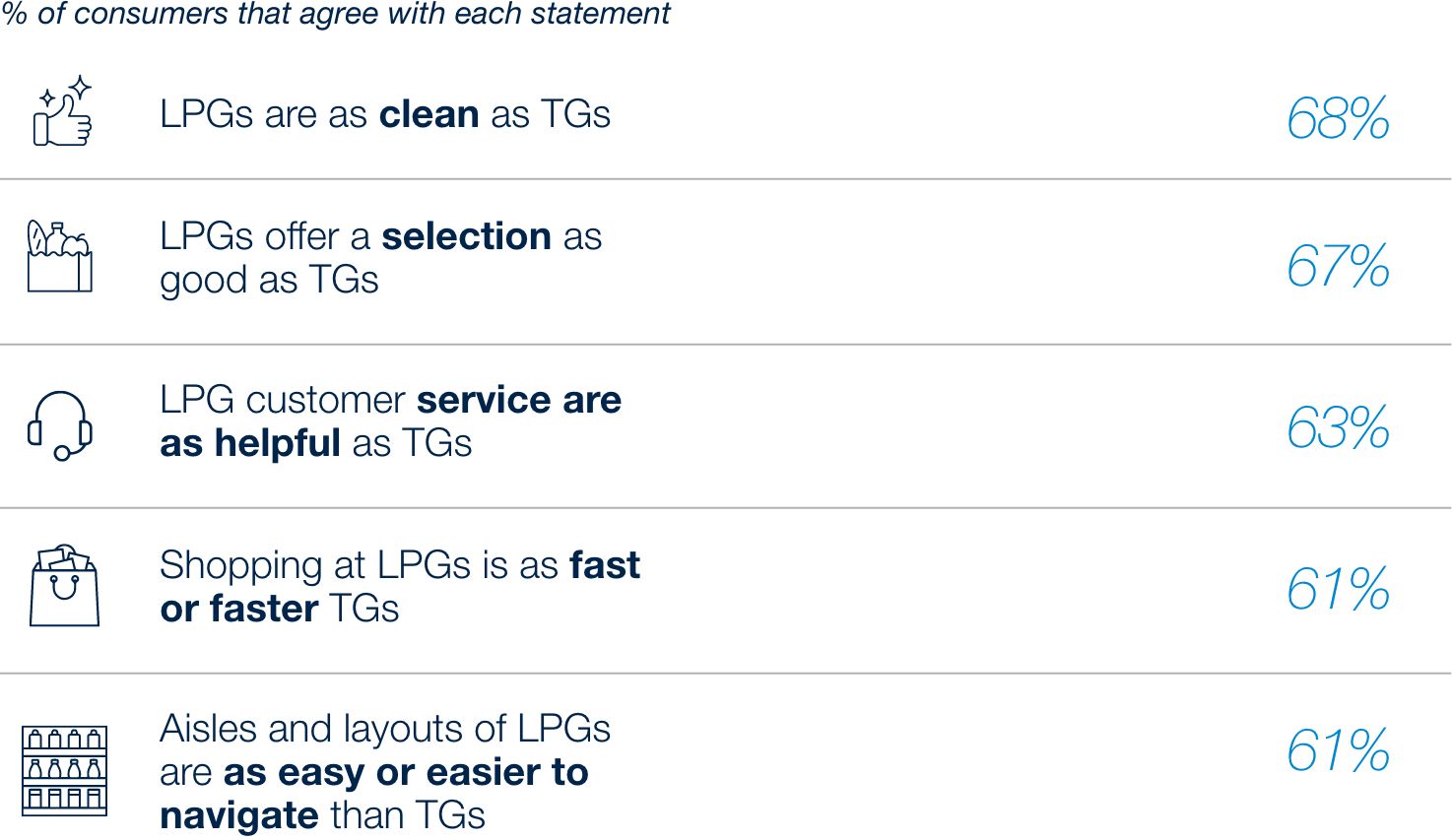This screenshot has height=840, width=1452.
Task: Click the thumbs-up sparkle cleanliness icon
Action: pyautogui.click(x=63, y=113)
